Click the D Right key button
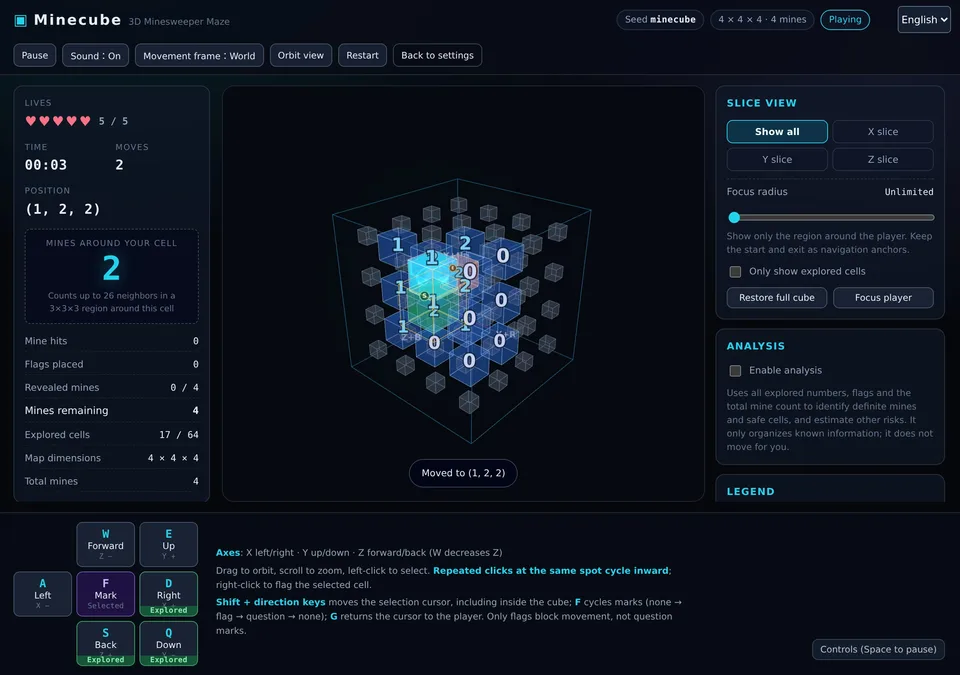This screenshot has width=960, height=675. pos(168,594)
